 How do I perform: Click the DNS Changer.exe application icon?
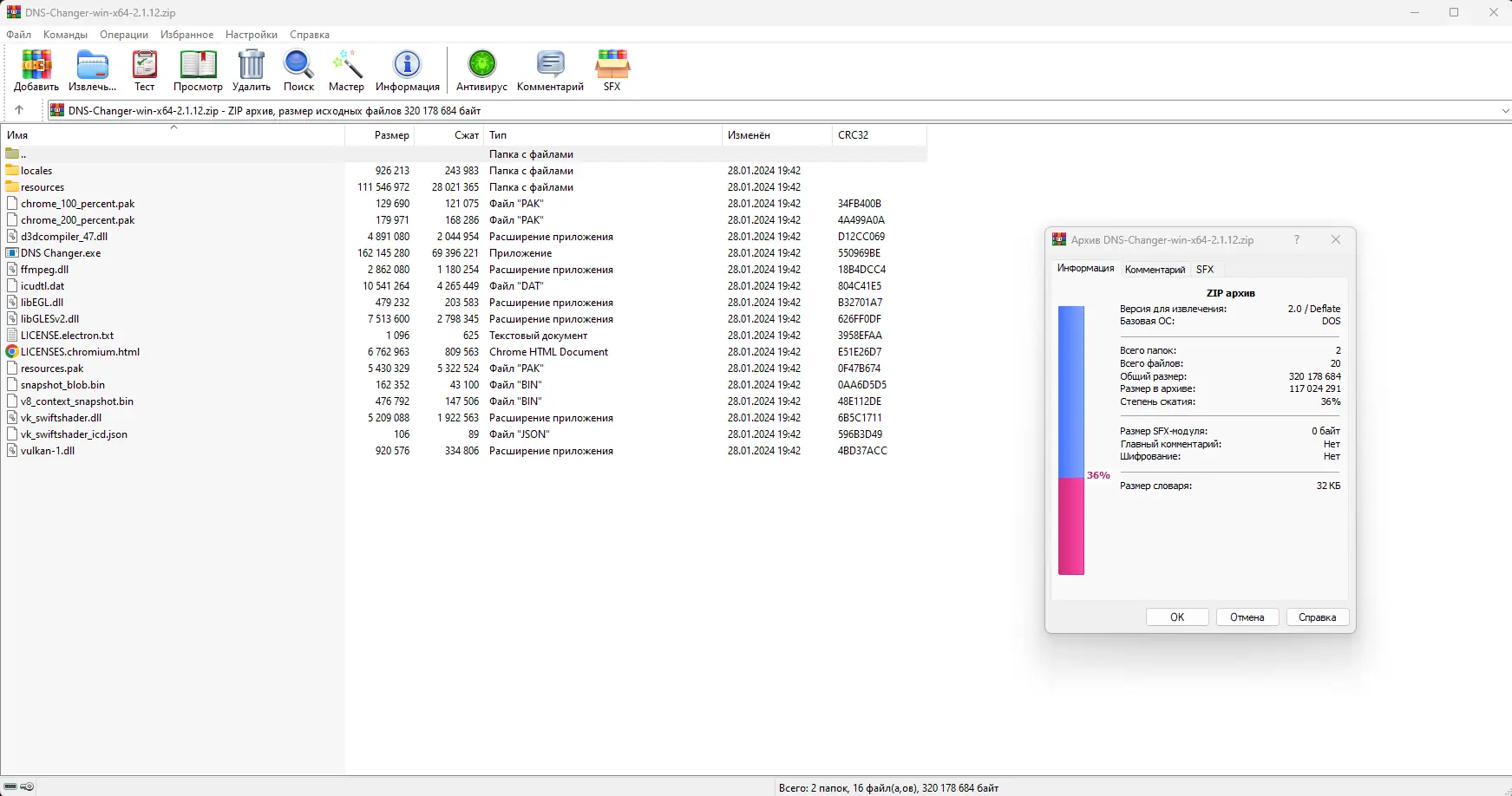[x=12, y=252]
